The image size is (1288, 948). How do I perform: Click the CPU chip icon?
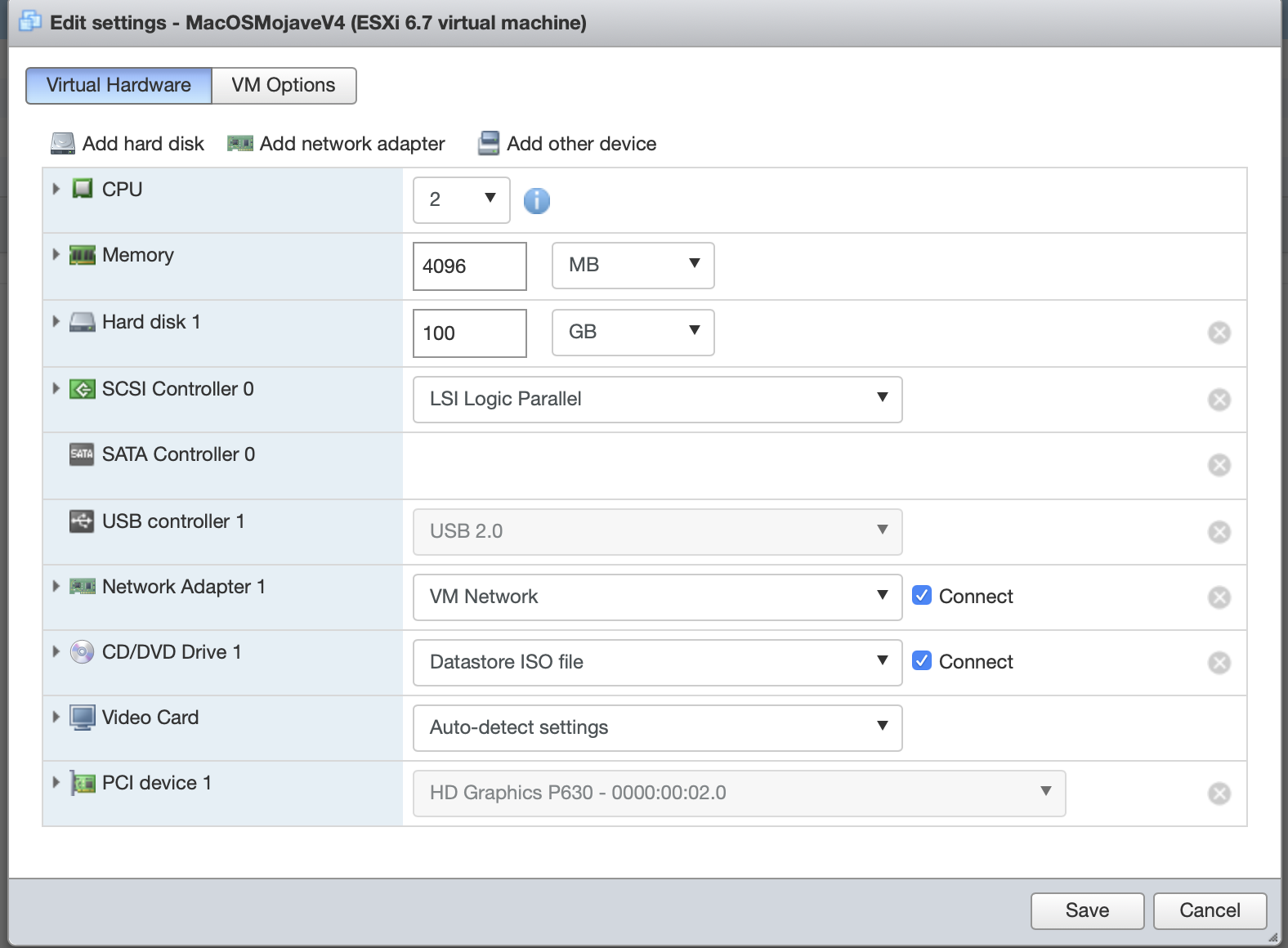click(x=83, y=189)
